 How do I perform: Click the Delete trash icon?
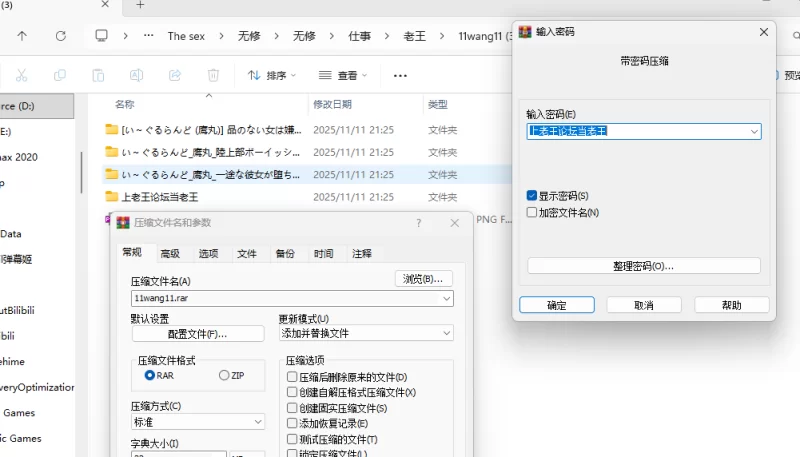(213, 75)
